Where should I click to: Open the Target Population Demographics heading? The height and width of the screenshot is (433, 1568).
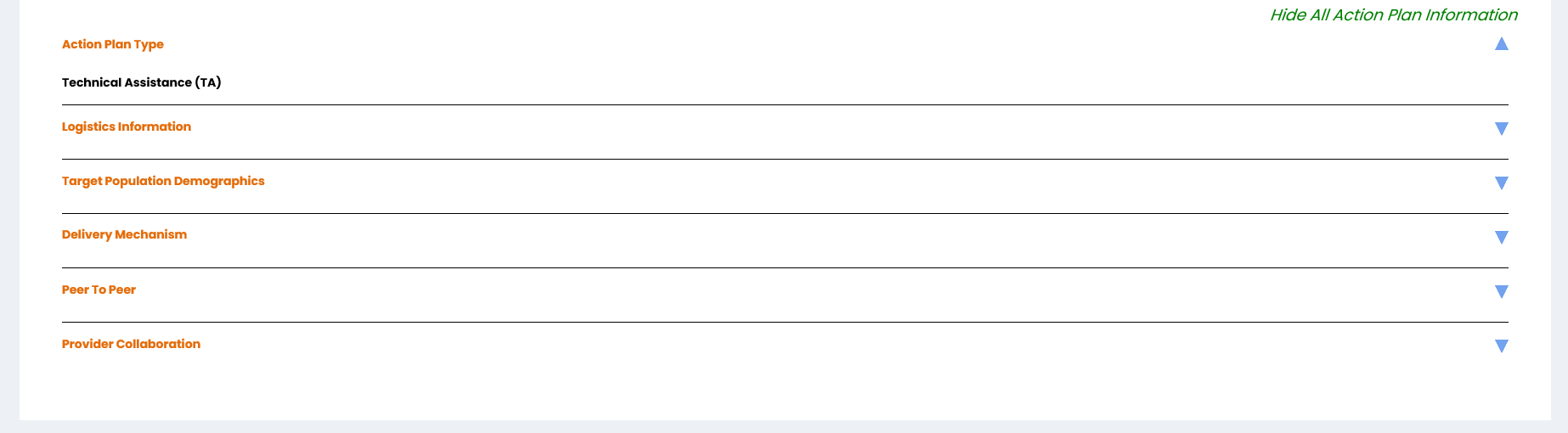pos(163,181)
